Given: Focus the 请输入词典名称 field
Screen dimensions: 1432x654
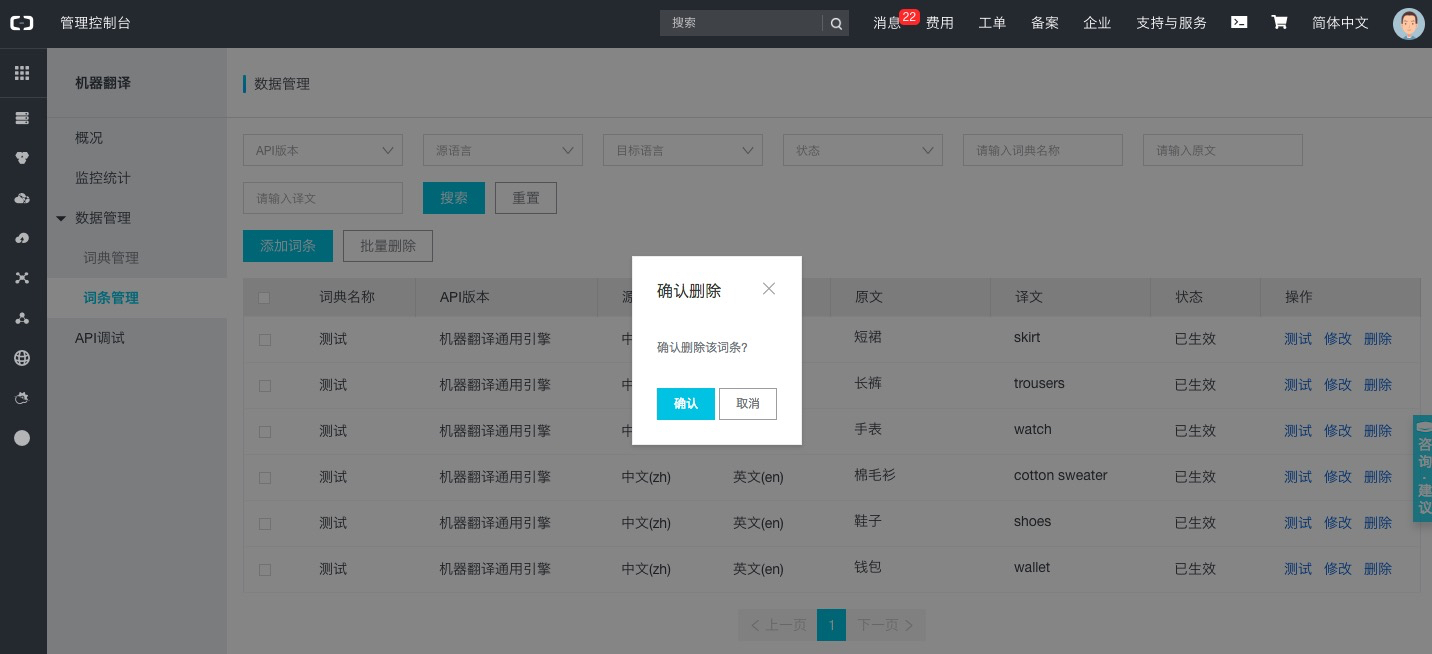Looking at the screenshot, I should click(1043, 150).
